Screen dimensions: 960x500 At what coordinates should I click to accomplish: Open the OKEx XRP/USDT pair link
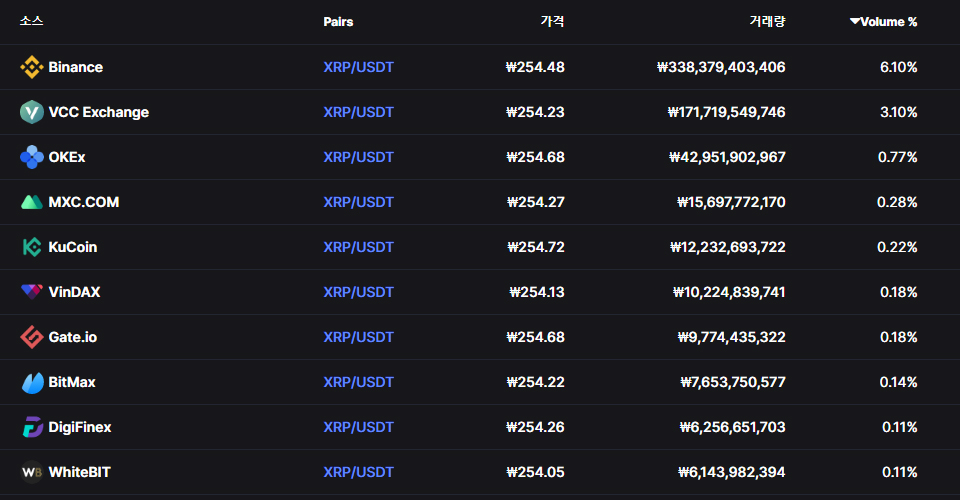(x=358, y=157)
